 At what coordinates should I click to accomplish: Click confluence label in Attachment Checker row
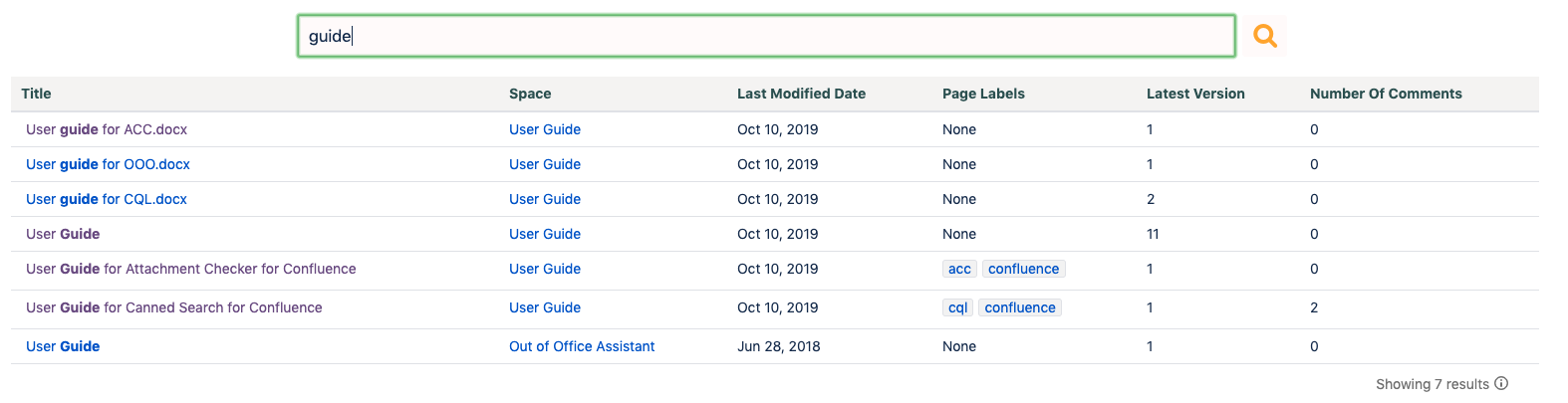pos(1023,269)
